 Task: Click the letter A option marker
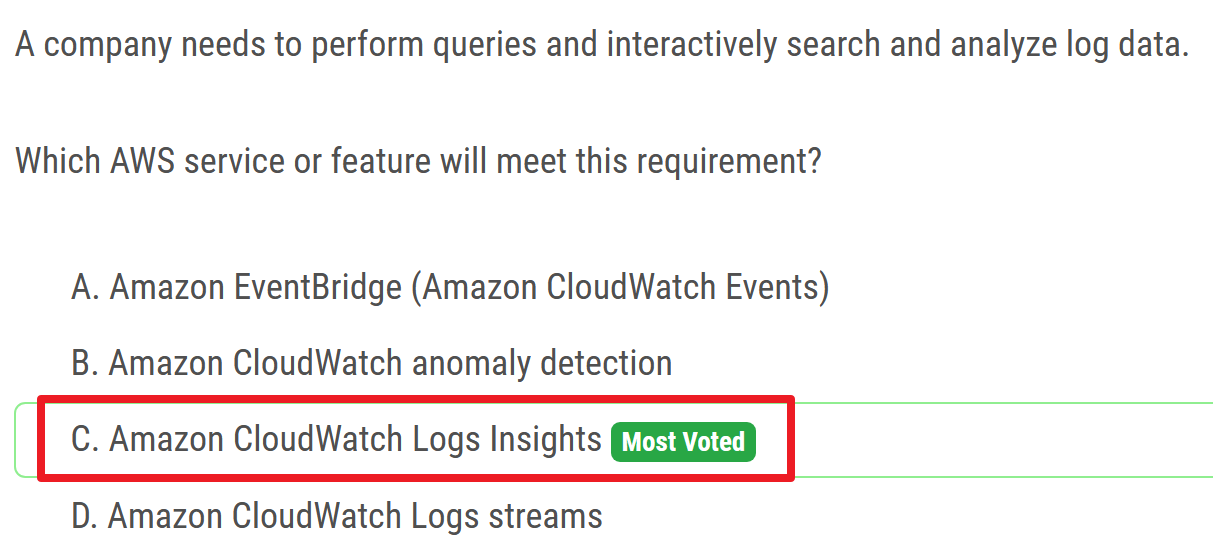[84, 288]
